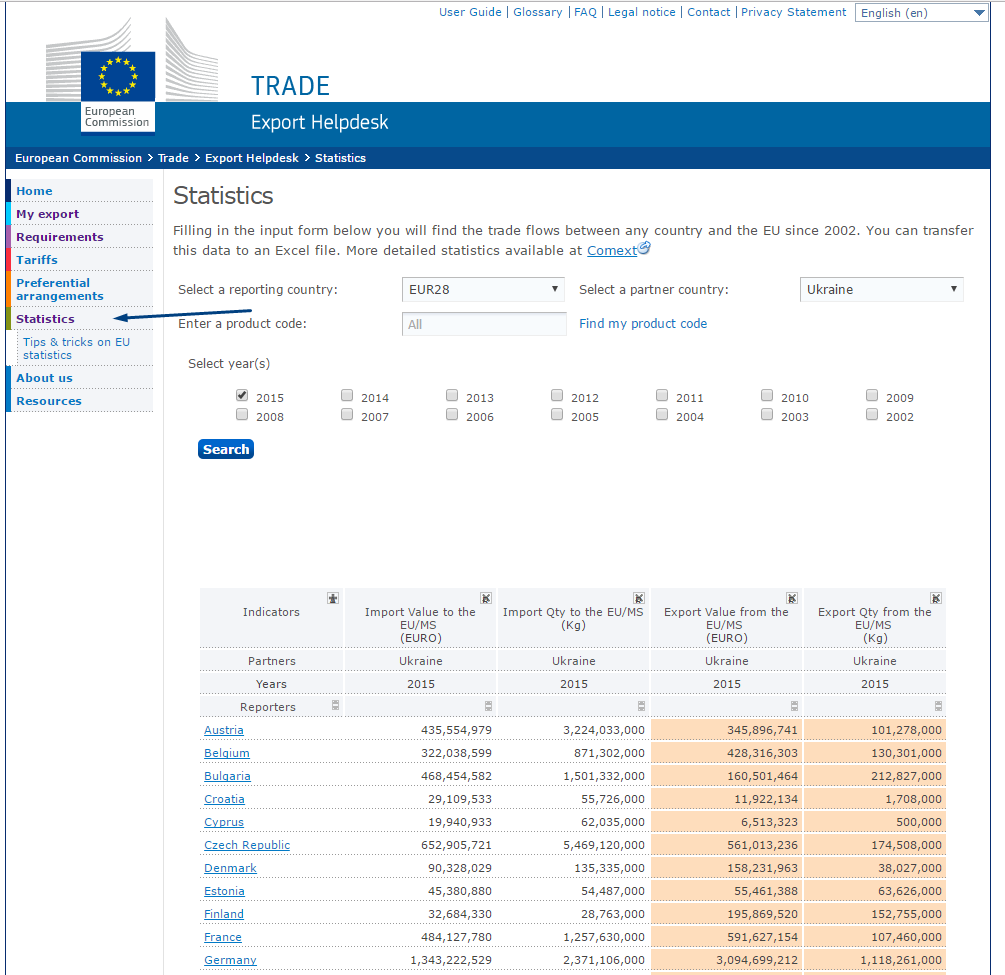Click the Export Qty column header icon
1005x975 pixels.
[935, 598]
